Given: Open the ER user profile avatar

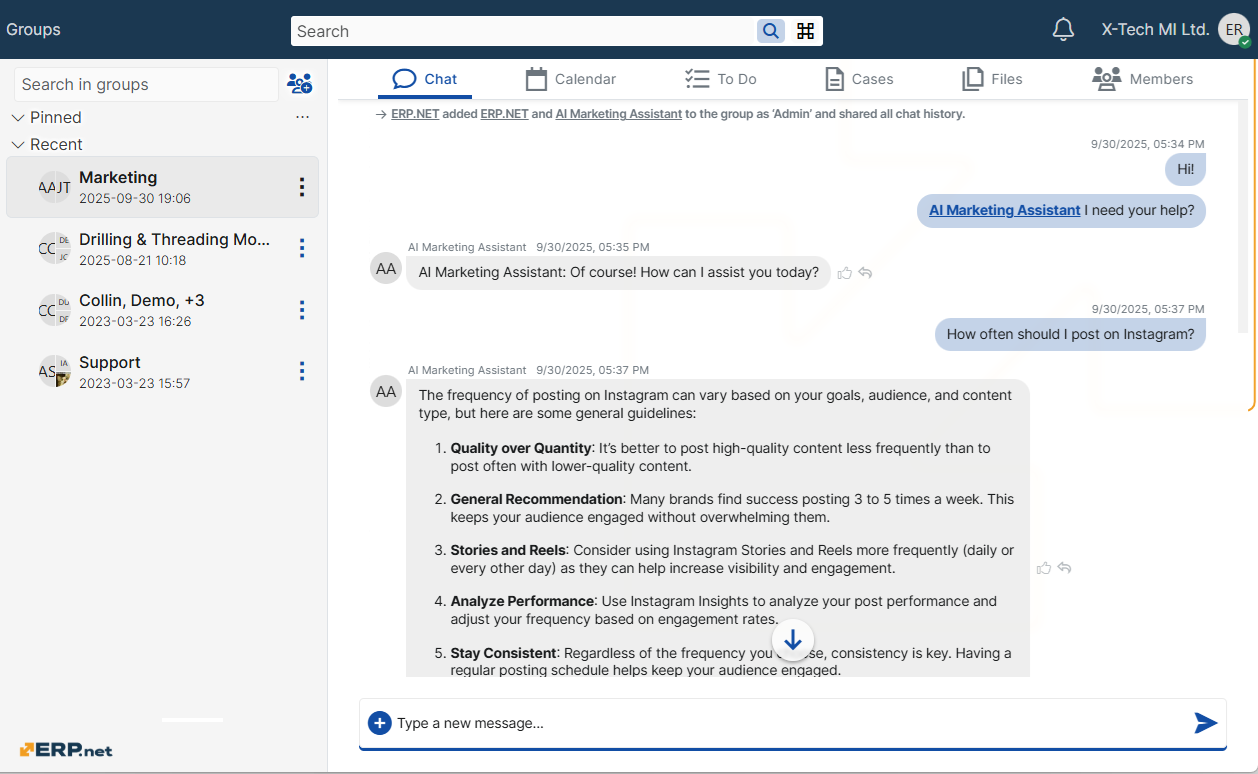Looking at the screenshot, I should [1234, 30].
